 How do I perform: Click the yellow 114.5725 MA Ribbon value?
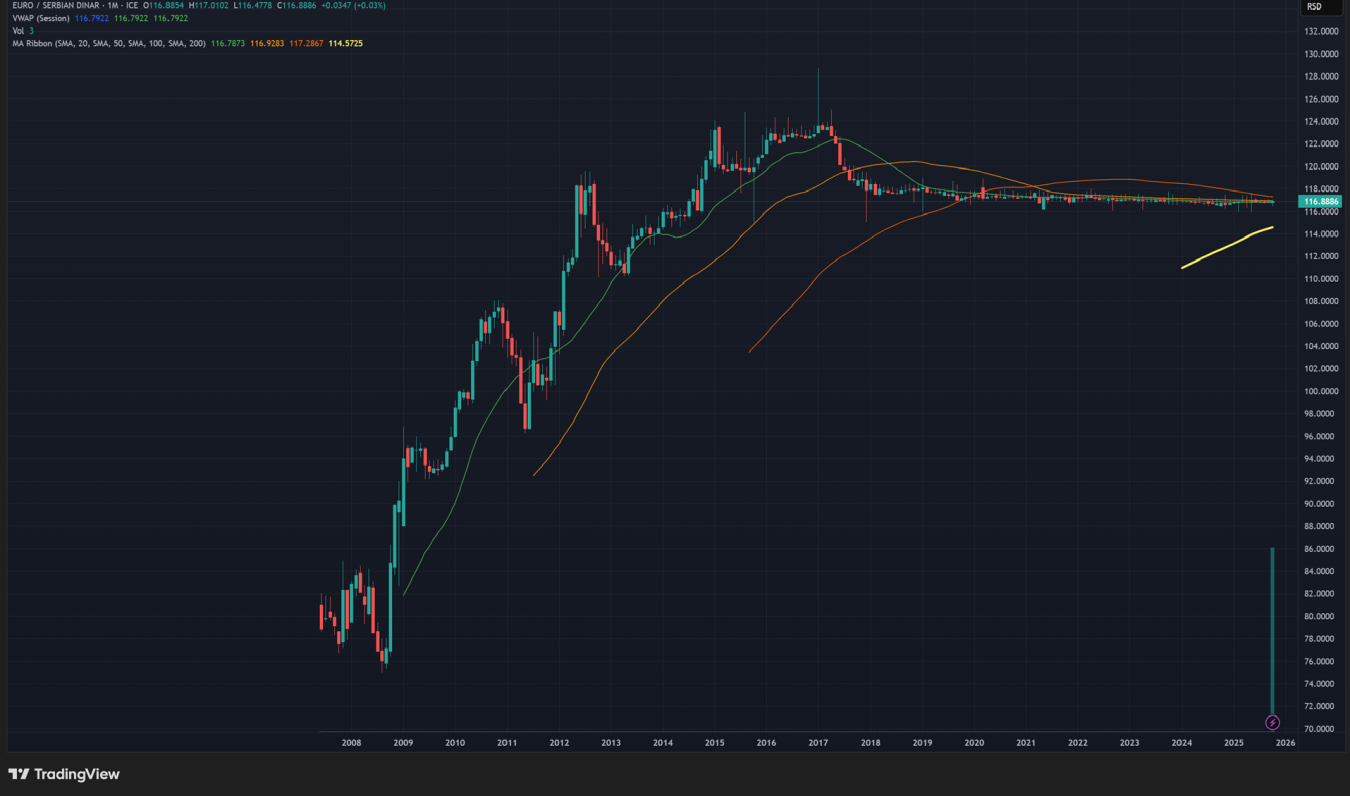(x=345, y=44)
